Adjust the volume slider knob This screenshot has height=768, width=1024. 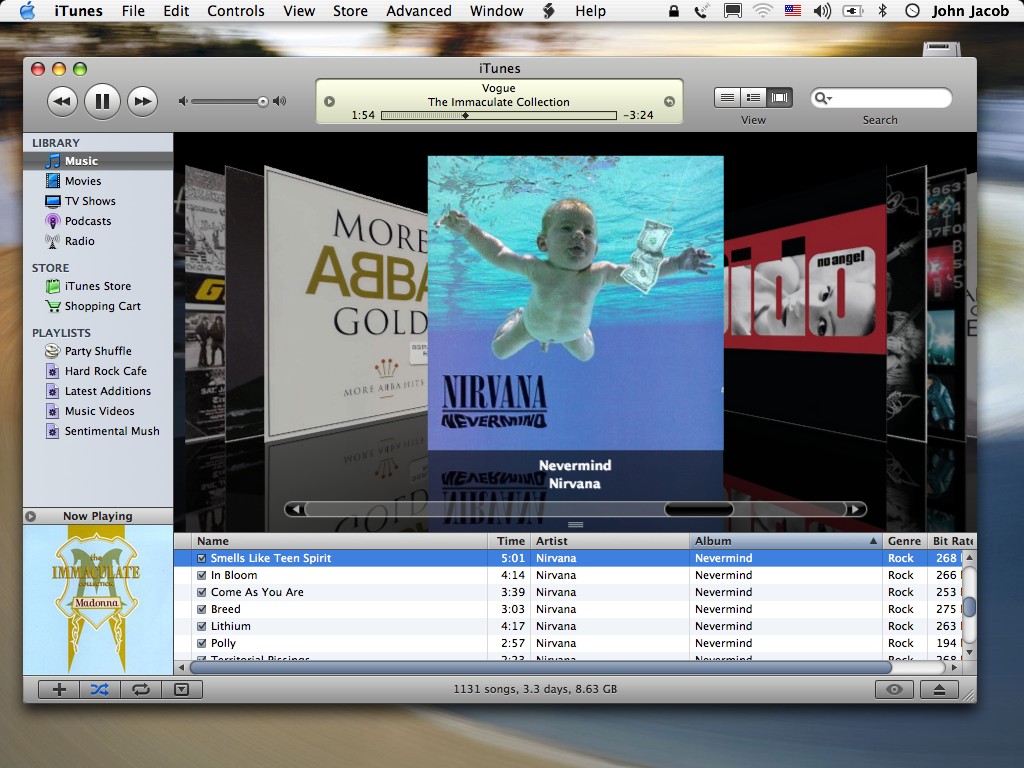(263, 101)
